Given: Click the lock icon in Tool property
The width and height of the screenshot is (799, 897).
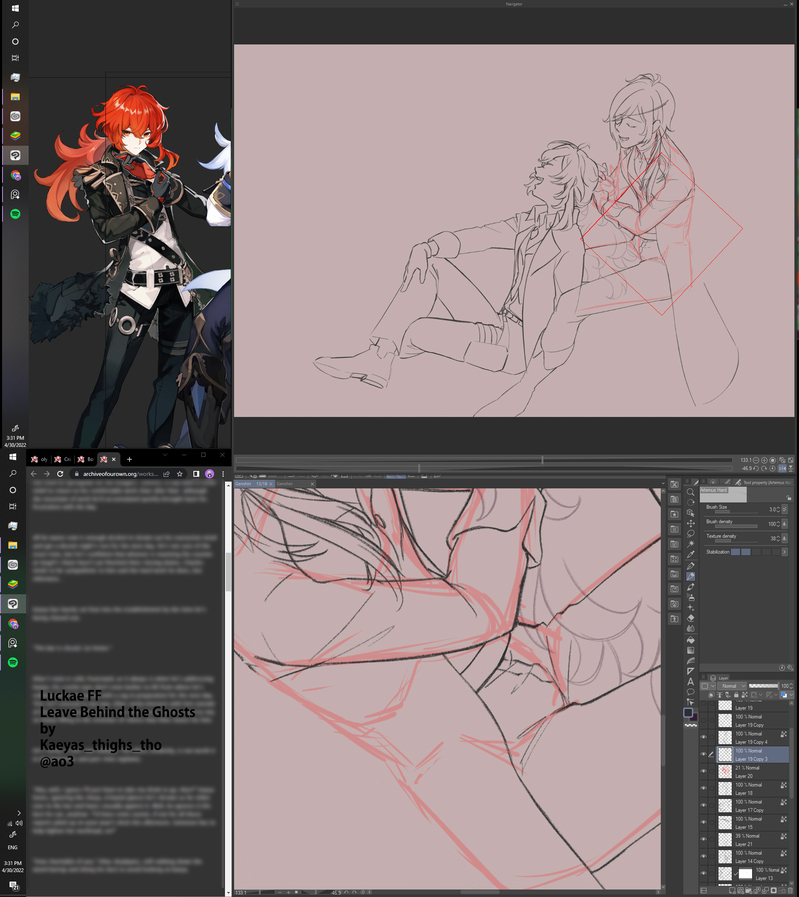Looking at the screenshot, I should pyautogui.click(x=788, y=497).
